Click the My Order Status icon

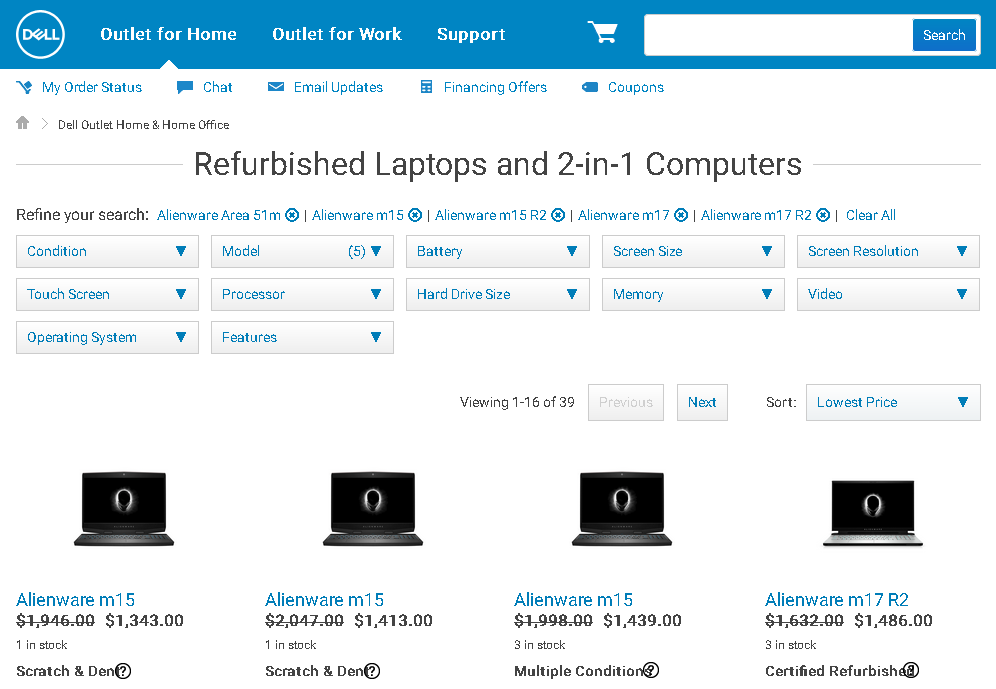[x=24, y=87]
